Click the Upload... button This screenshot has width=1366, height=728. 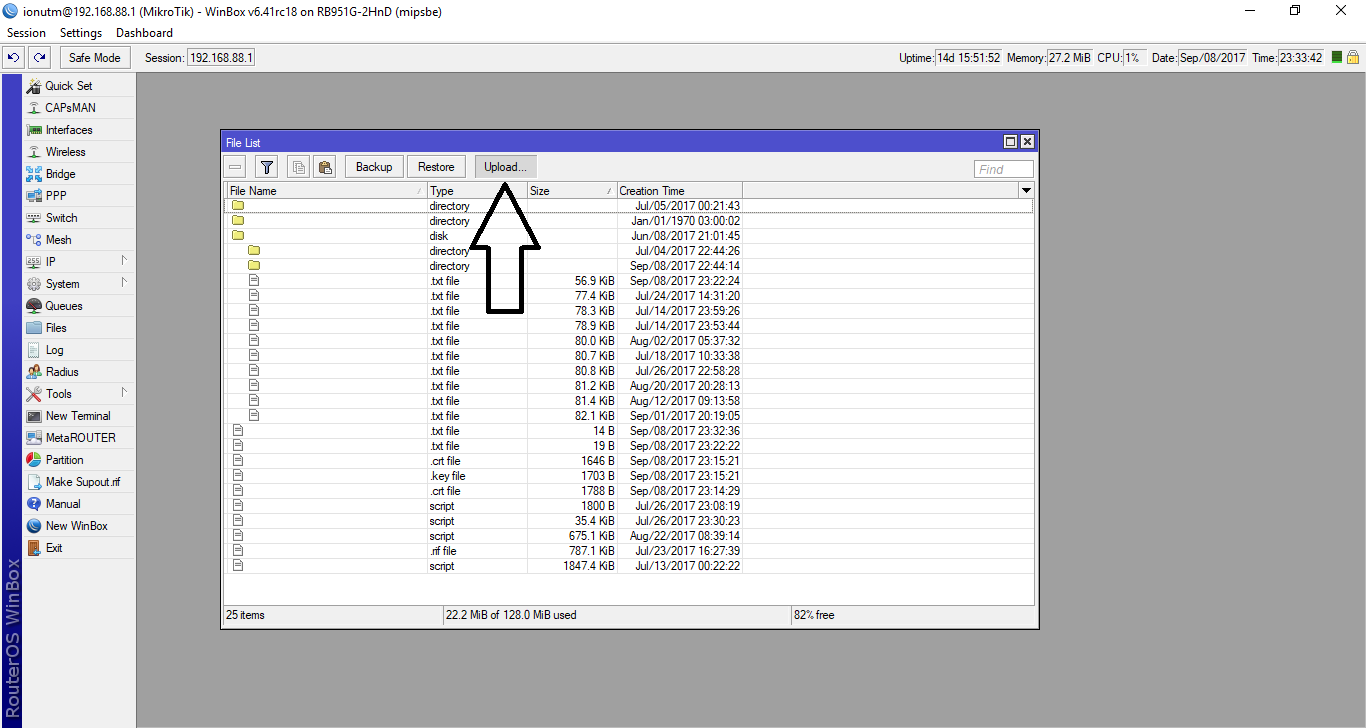click(x=505, y=167)
